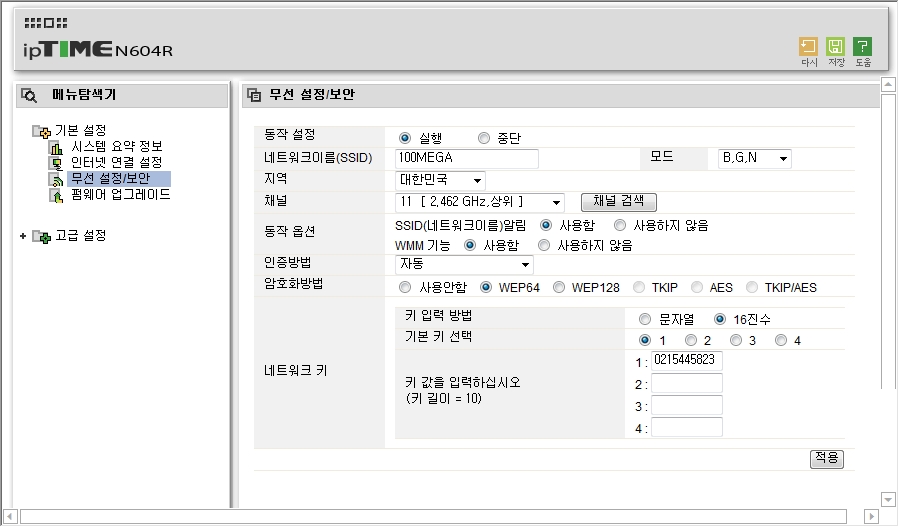Click the 기본 설정 folder icon
Image resolution: width=899 pixels, height=527 pixels.
pyautogui.click(x=41, y=131)
